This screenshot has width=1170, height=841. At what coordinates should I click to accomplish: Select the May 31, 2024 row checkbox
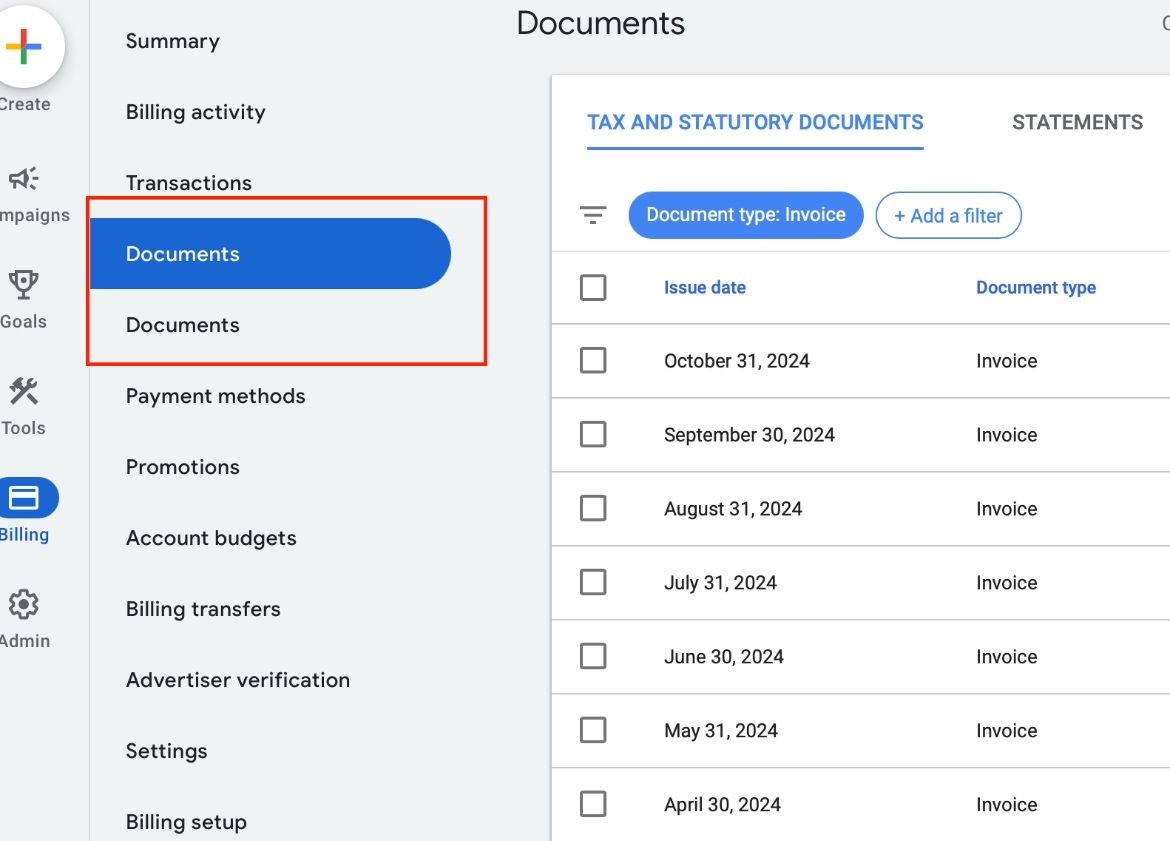(593, 730)
